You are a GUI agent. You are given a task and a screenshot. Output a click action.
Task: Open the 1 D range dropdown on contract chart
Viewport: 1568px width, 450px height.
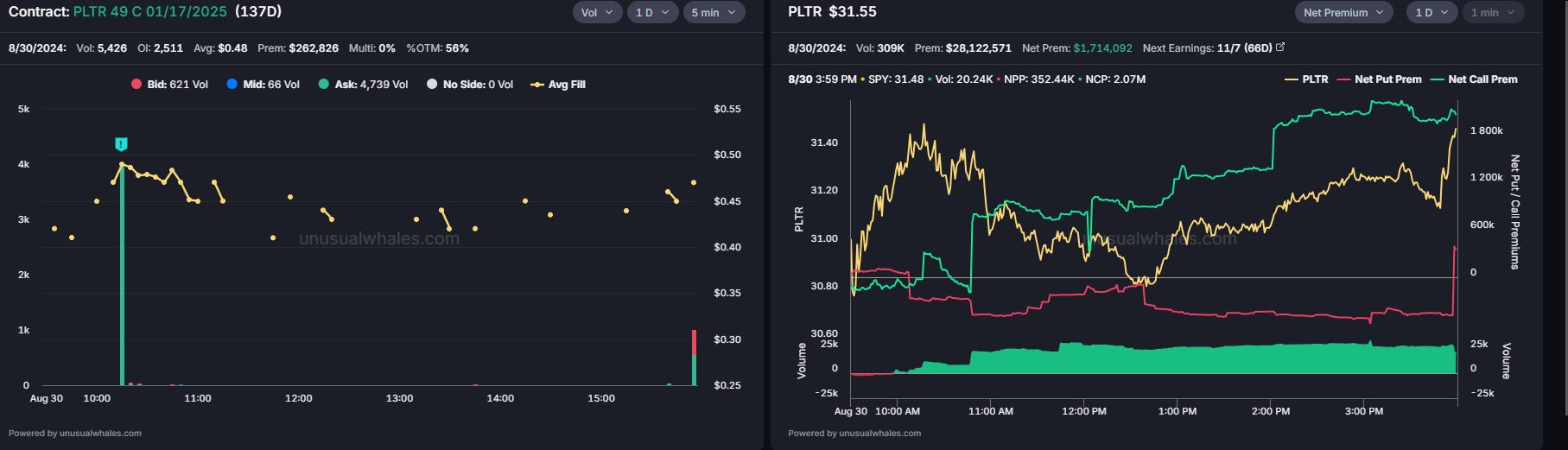[652, 12]
